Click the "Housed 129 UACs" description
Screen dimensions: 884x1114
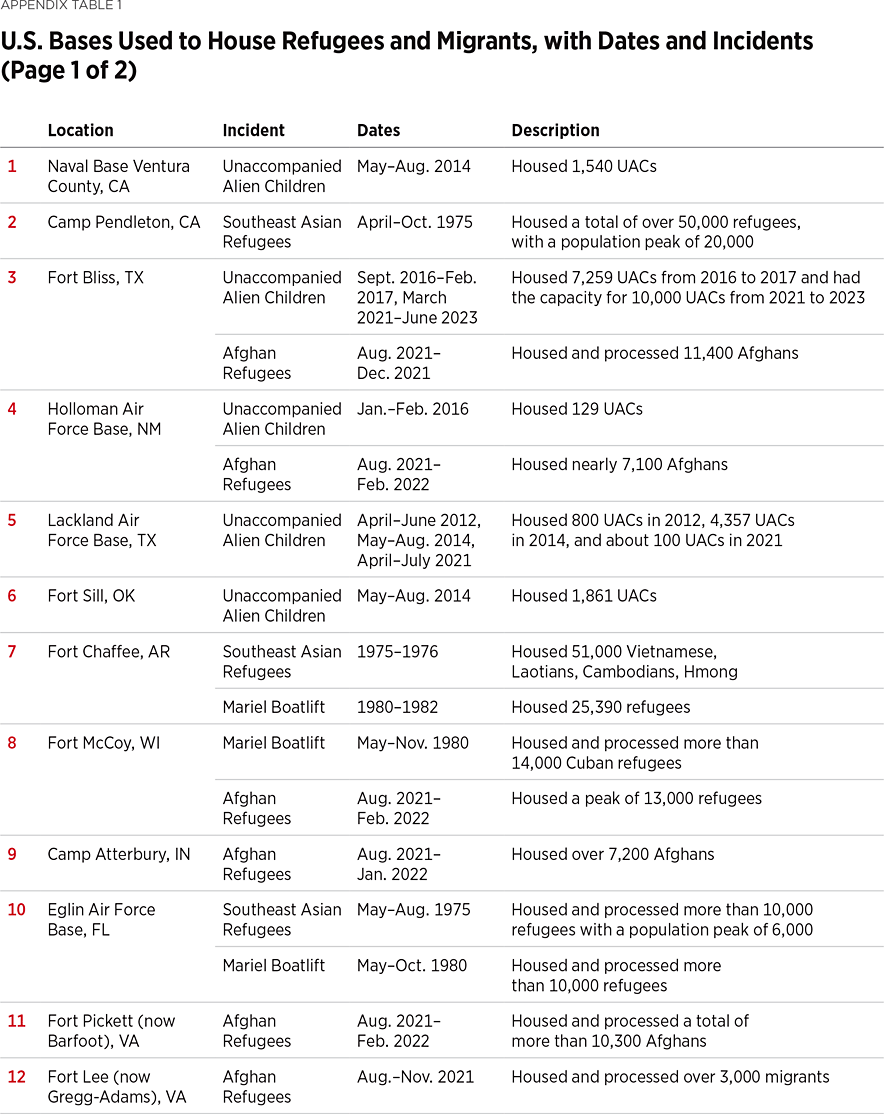tap(576, 409)
